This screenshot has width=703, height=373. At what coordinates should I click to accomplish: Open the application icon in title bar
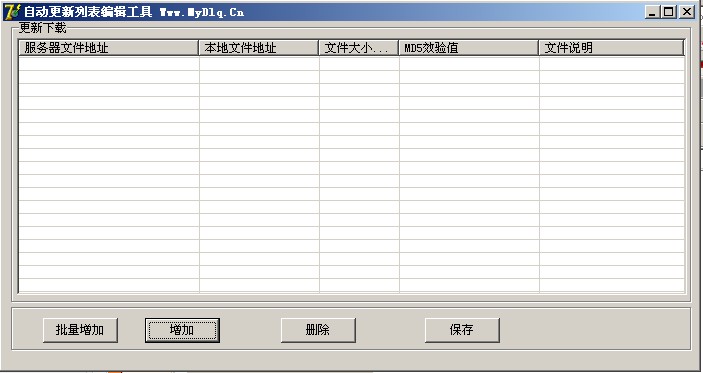tap(12, 11)
